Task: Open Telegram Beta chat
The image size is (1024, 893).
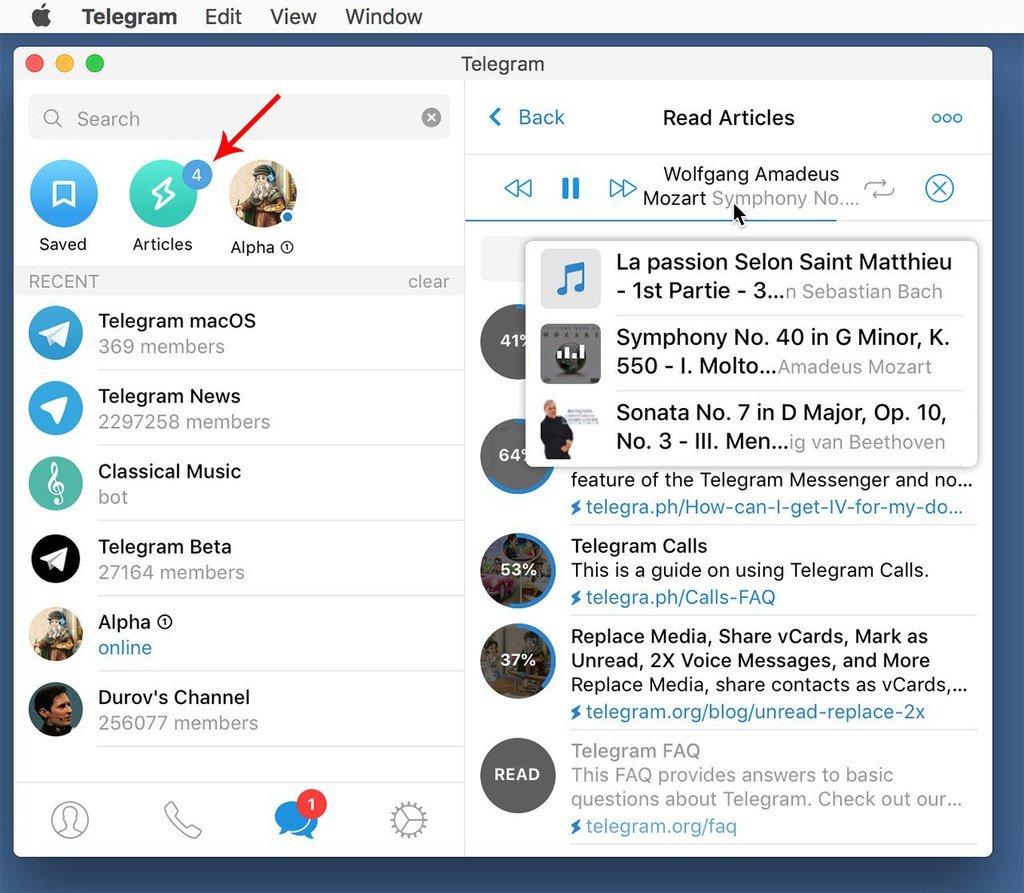Action: tap(239, 559)
